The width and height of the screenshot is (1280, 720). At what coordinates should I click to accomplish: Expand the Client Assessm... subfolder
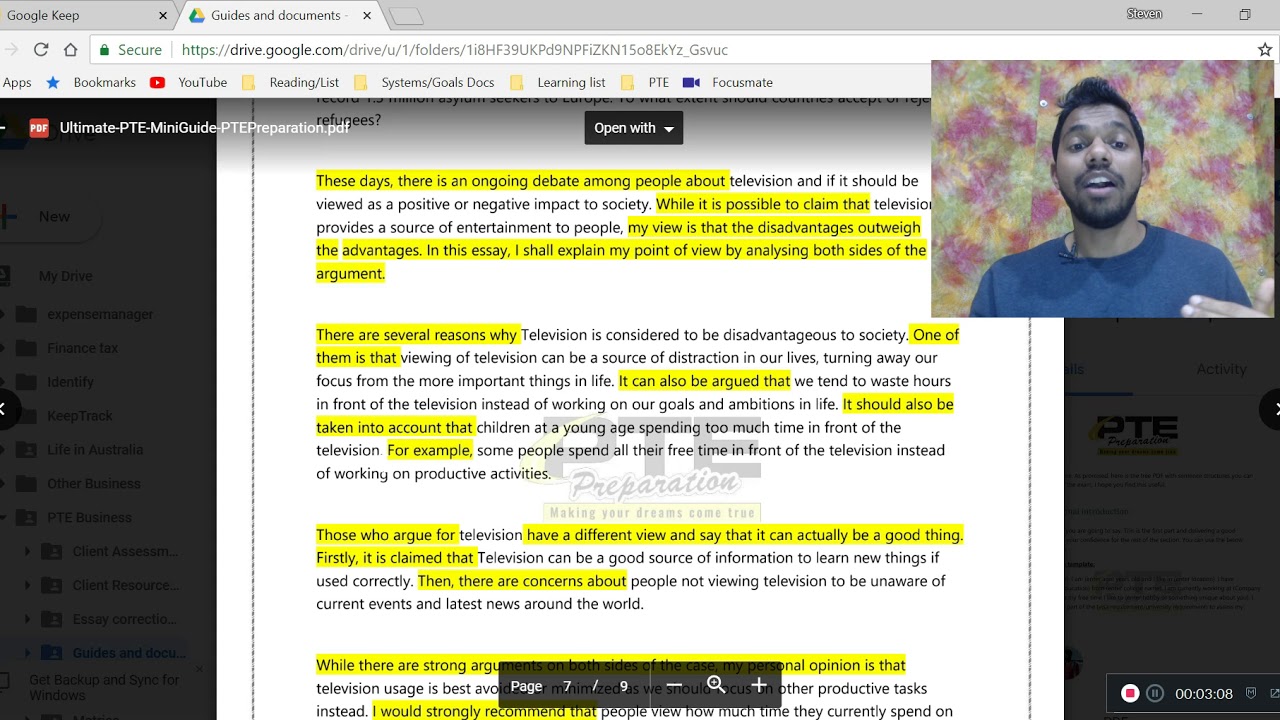(x=27, y=551)
